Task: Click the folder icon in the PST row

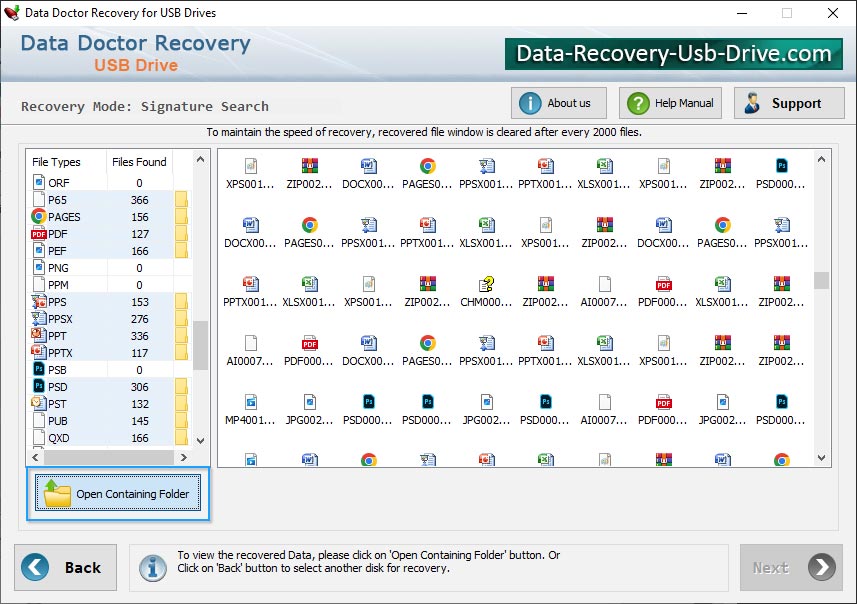Action: point(181,403)
